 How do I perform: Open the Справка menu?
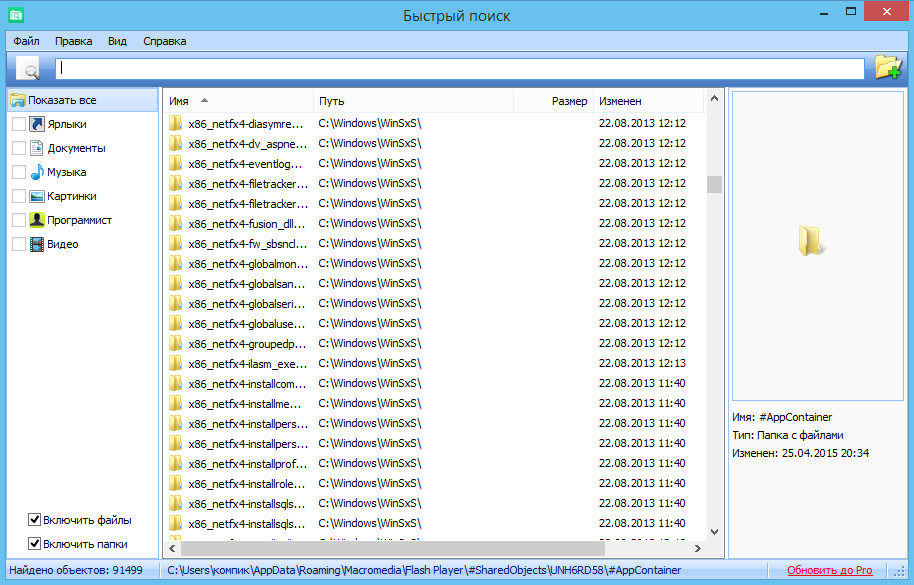point(164,41)
